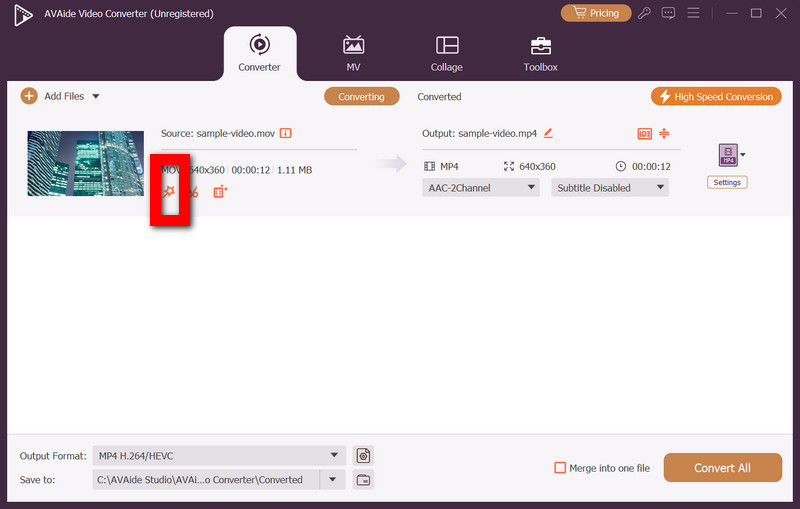This screenshot has height=509, width=800.
Task: Click the output duration 00:00:12
Action: point(651,166)
